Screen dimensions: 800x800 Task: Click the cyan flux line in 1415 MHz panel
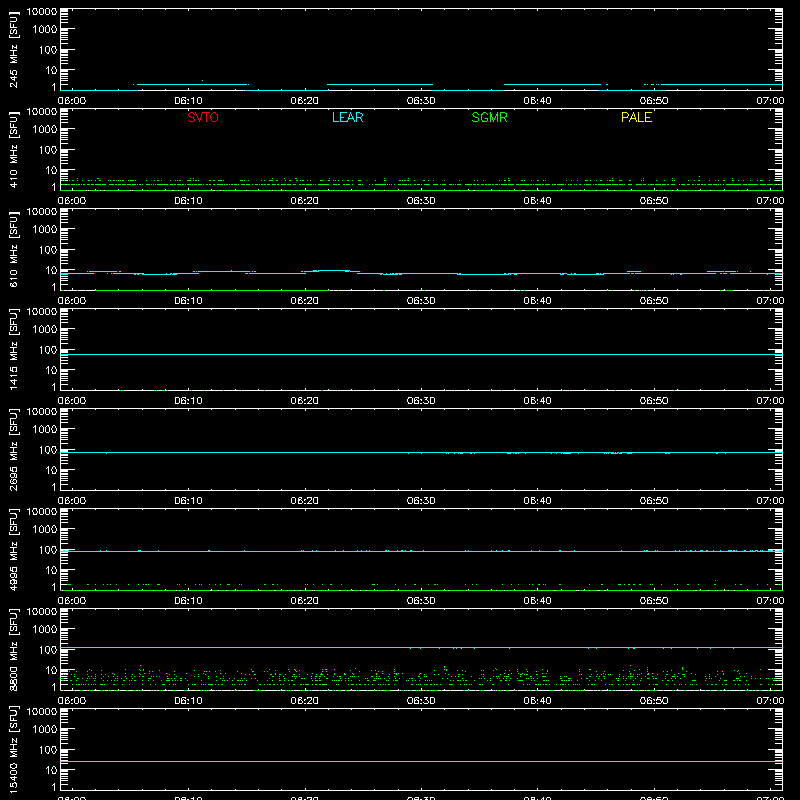421,354
